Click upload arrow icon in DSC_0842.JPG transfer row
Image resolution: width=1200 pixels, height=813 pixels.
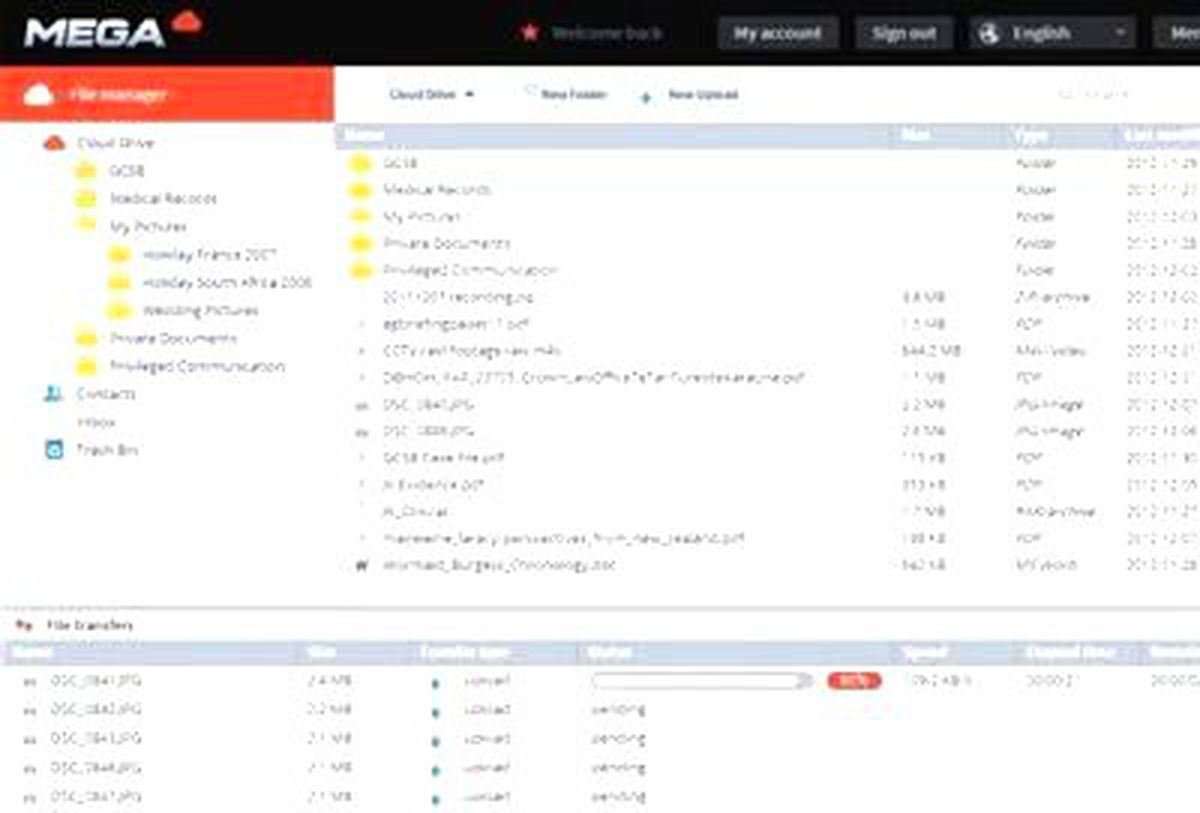click(x=435, y=712)
